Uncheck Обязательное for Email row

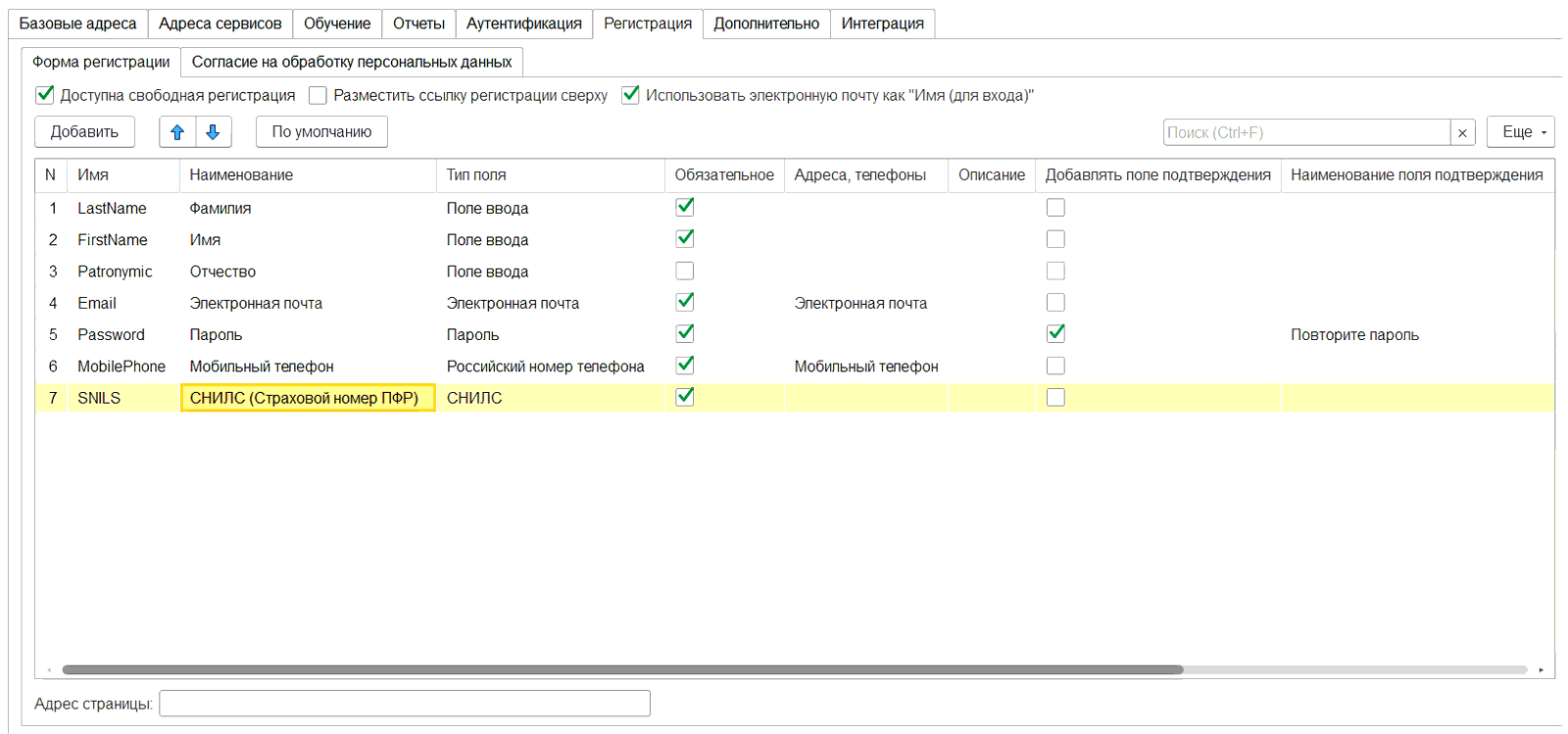click(x=685, y=302)
